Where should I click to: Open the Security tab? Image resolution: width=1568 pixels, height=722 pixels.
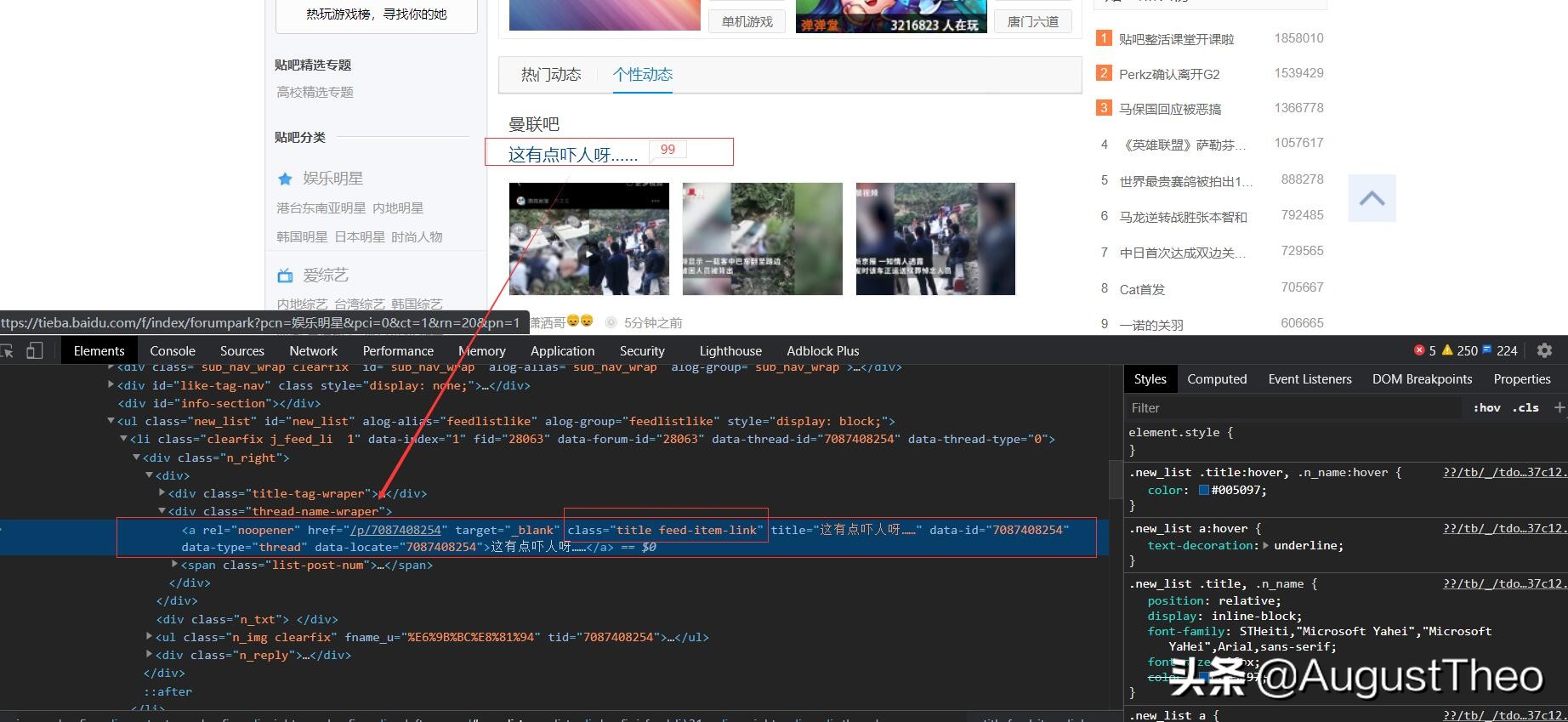tap(642, 350)
